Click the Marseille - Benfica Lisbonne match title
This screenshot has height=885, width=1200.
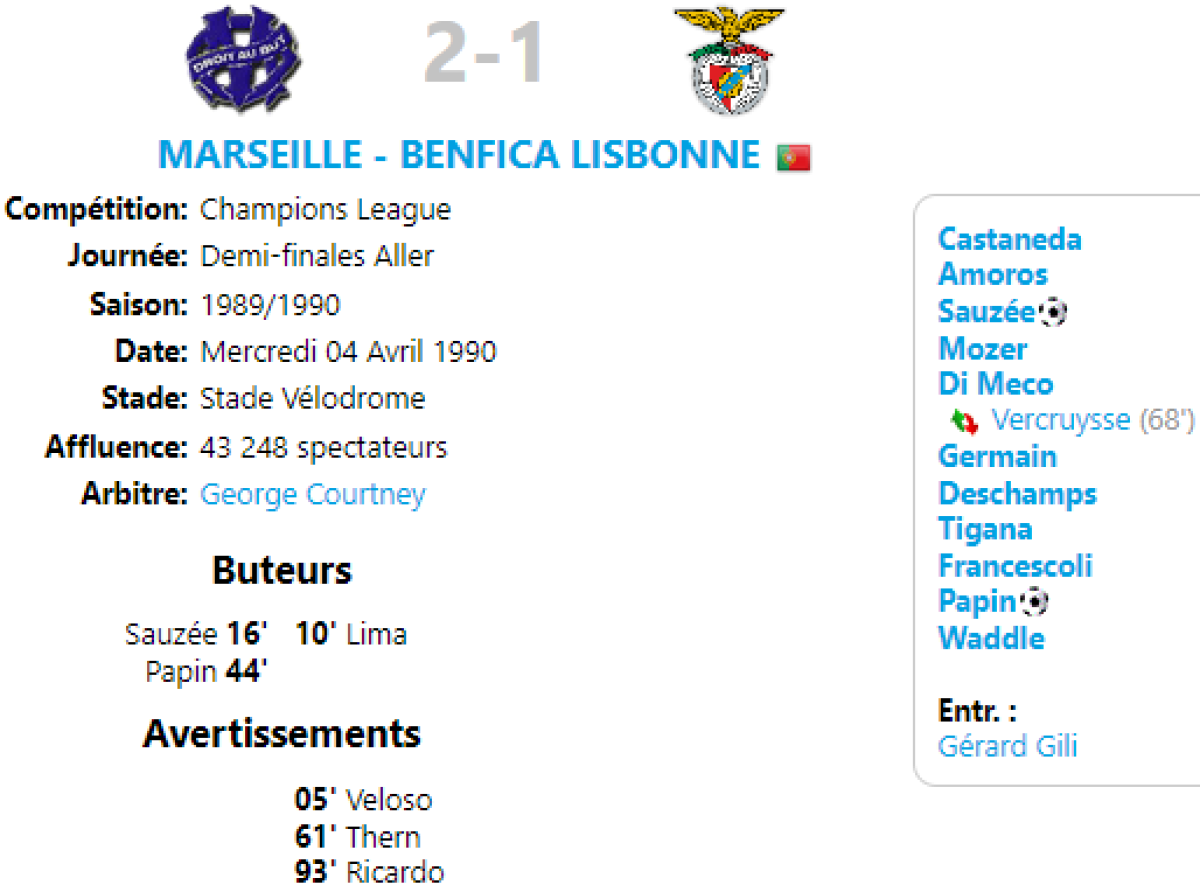pos(459,155)
